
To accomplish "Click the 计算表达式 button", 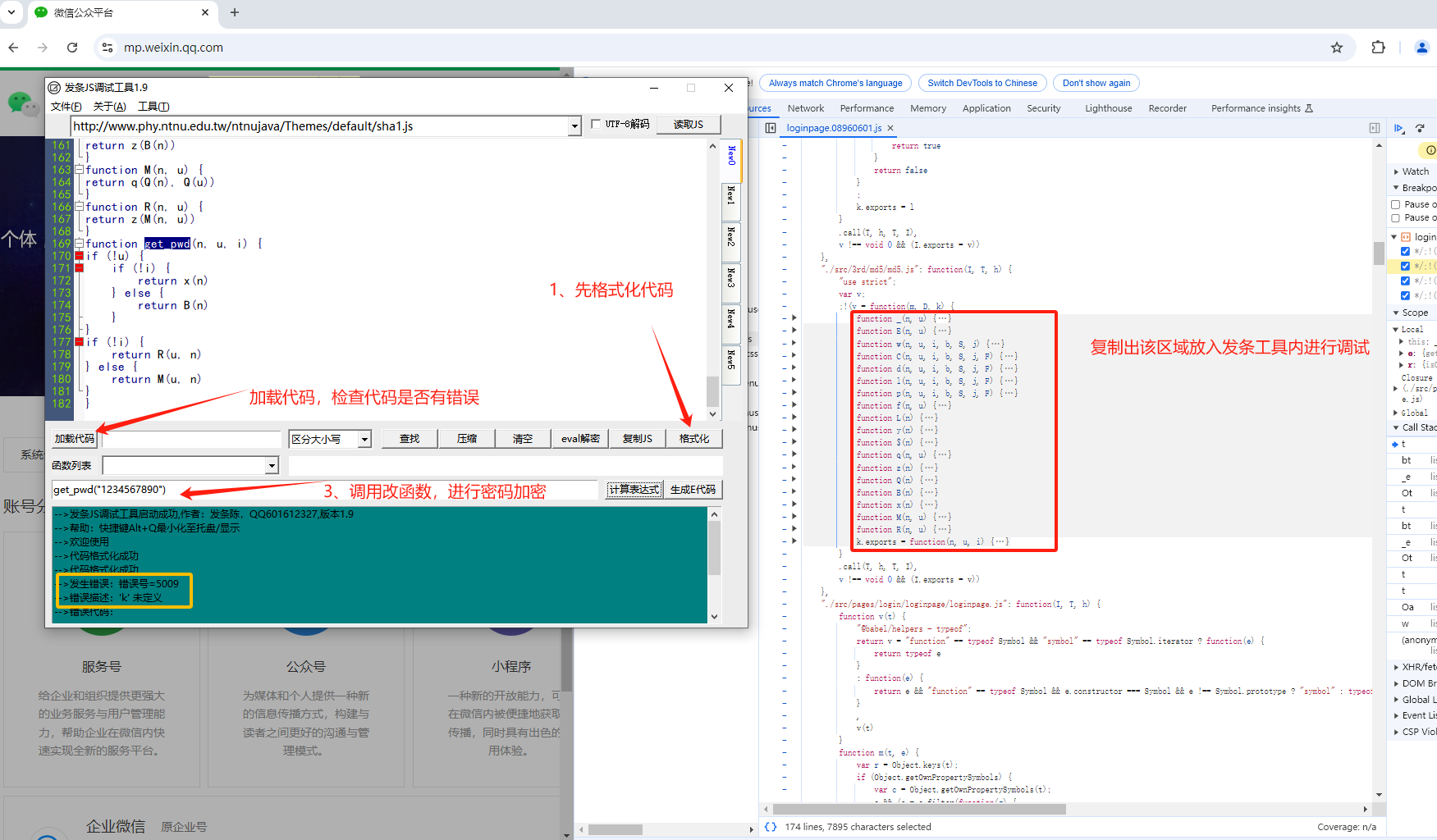I will click(634, 490).
